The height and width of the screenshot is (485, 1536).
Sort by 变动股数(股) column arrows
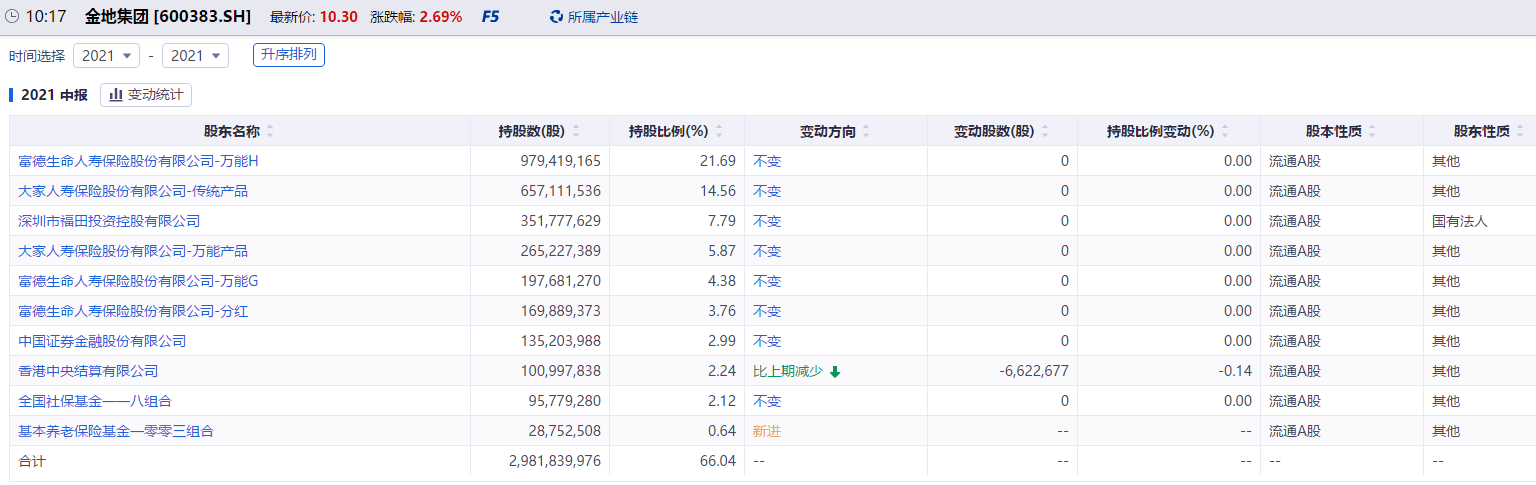pos(1045,131)
